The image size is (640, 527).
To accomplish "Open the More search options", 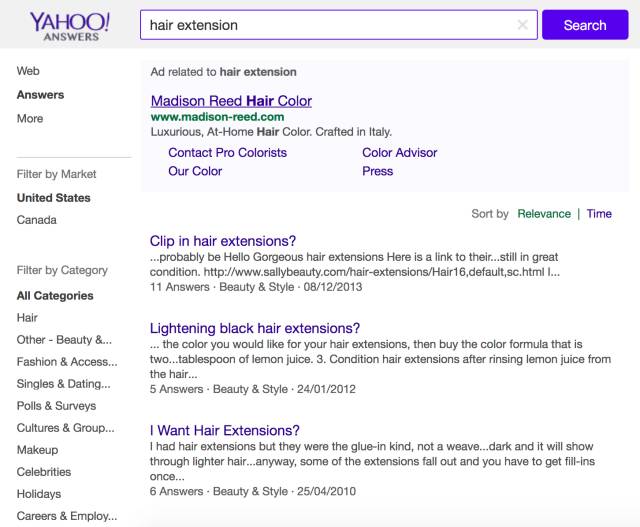I will [30, 118].
